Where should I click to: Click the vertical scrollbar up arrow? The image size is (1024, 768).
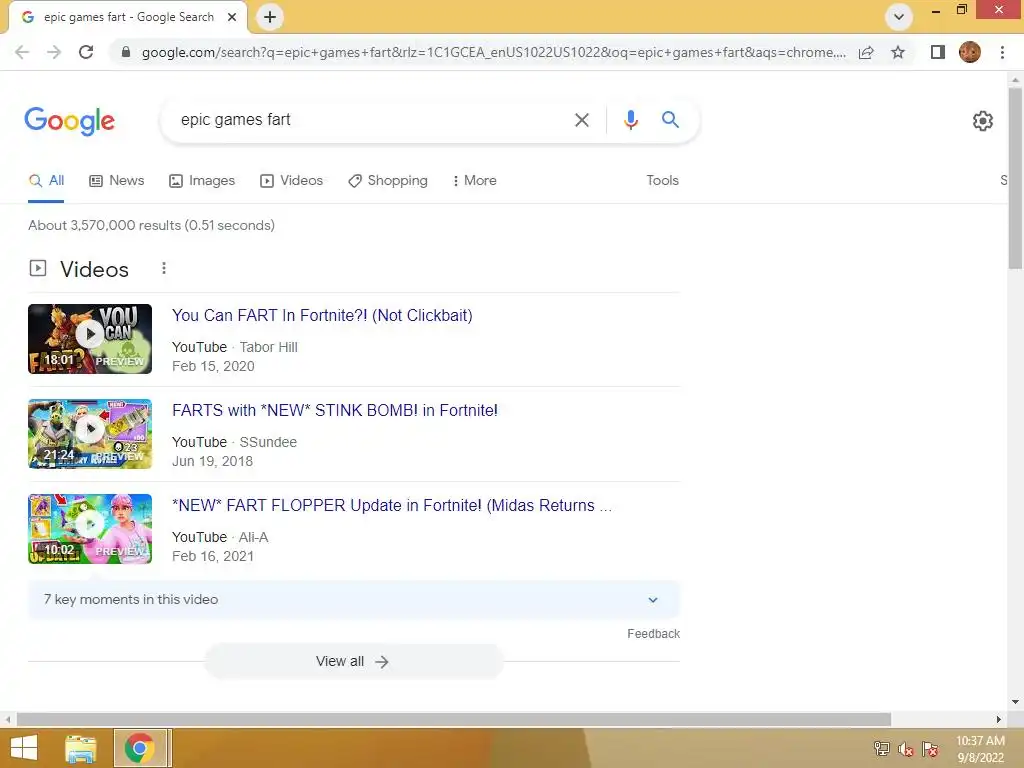1015,80
